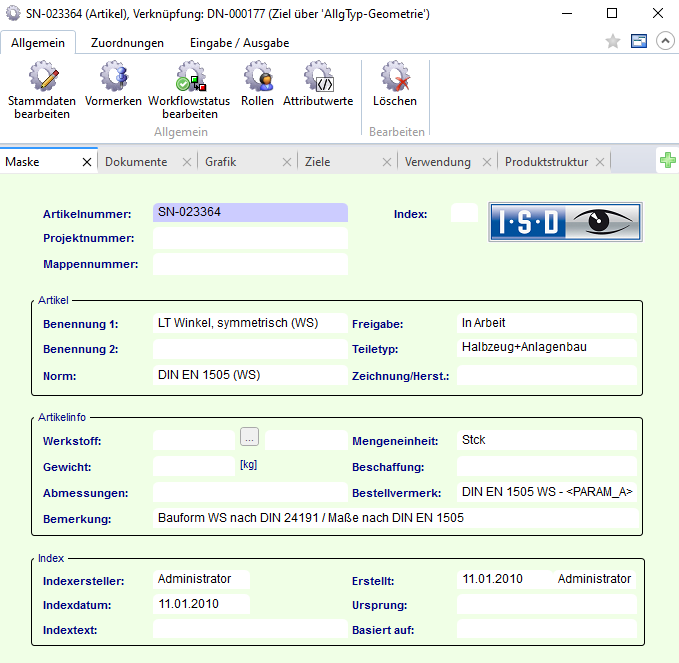Viewport: 679px width, 663px height.
Task: Close the Verwendung tab
Action: pyautogui.click(x=487, y=162)
